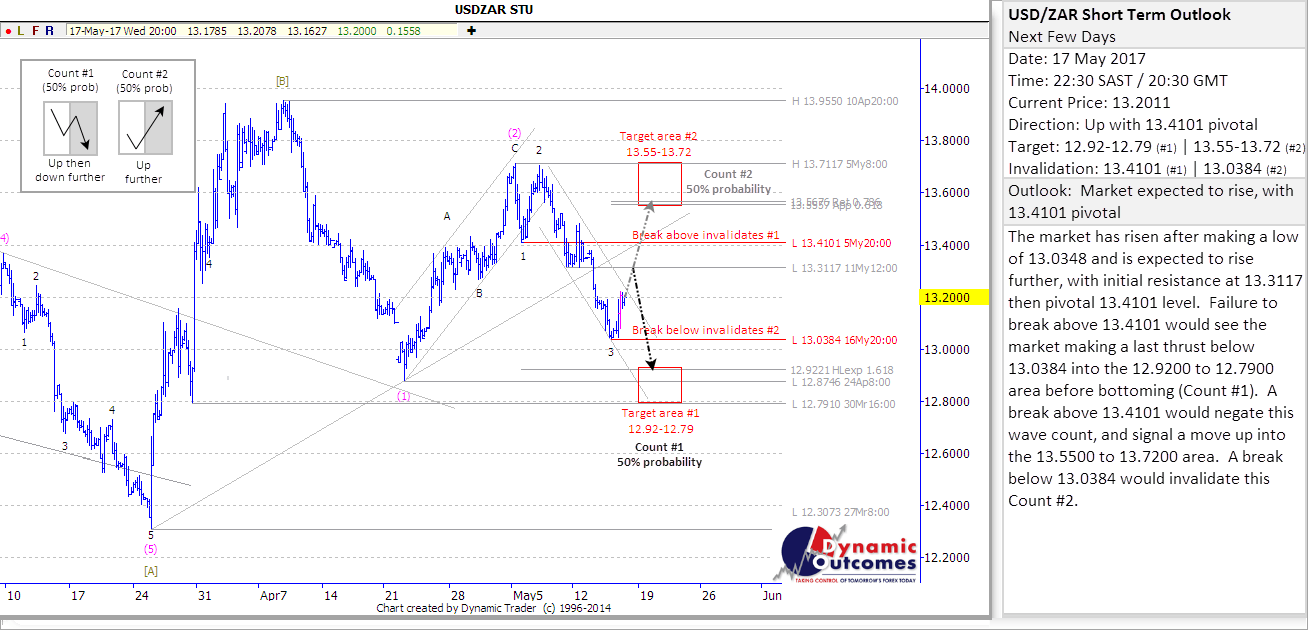Click the USDZAR STU chart title
Viewport: 1308px width, 644px height.
click(494, 10)
